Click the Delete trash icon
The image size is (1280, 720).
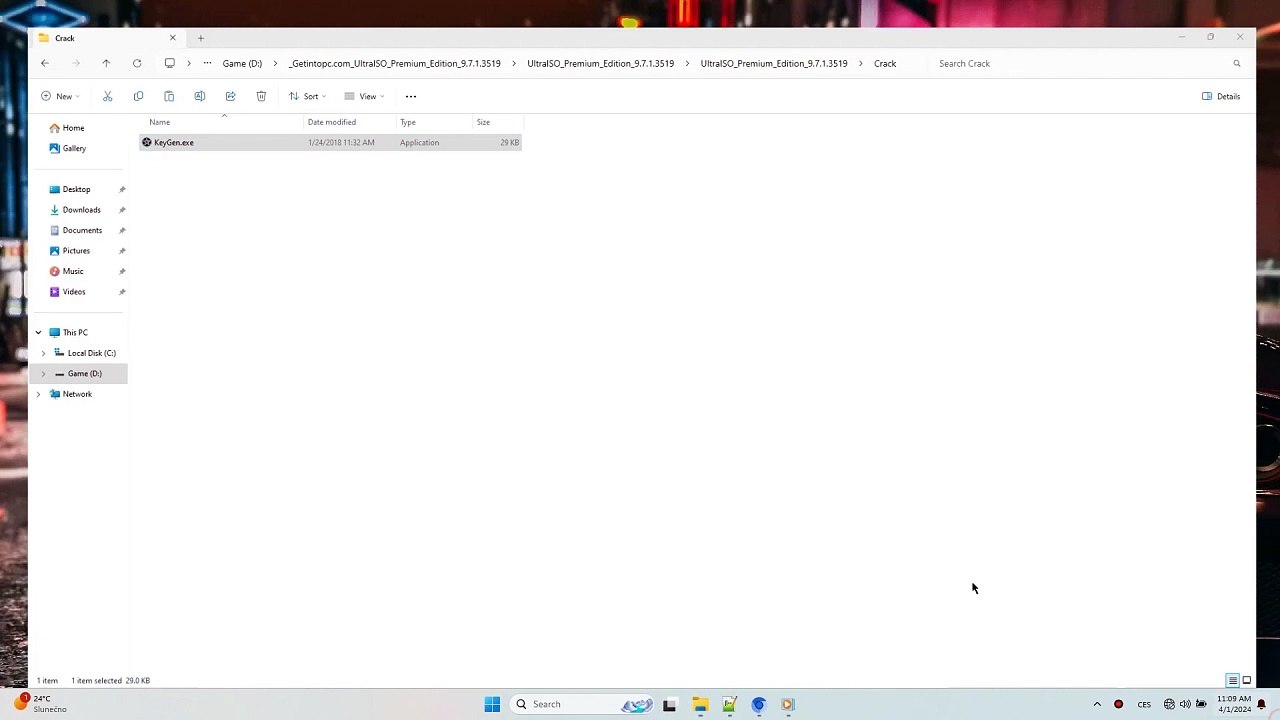click(x=261, y=96)
